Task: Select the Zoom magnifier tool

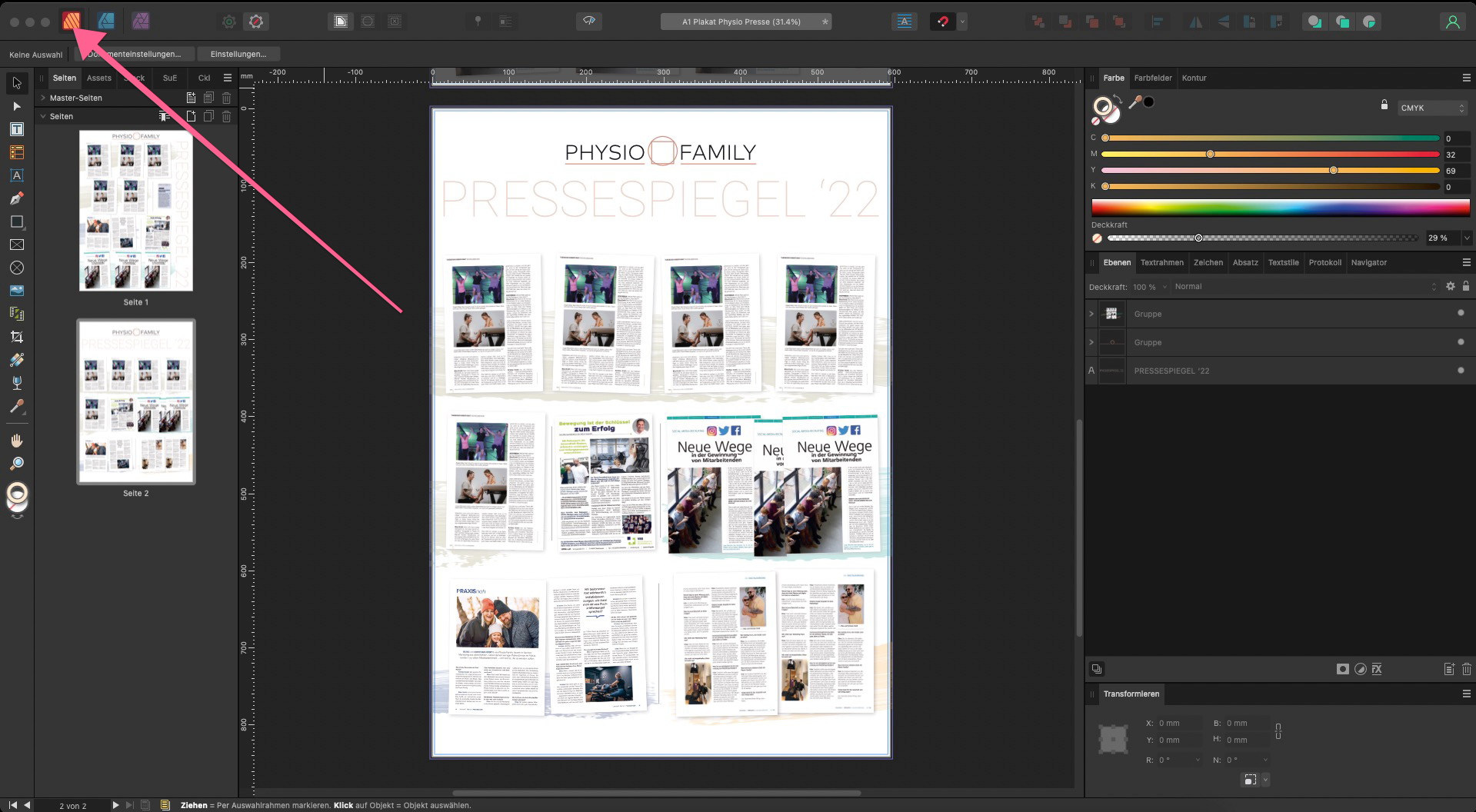Action: click(17, 464)
